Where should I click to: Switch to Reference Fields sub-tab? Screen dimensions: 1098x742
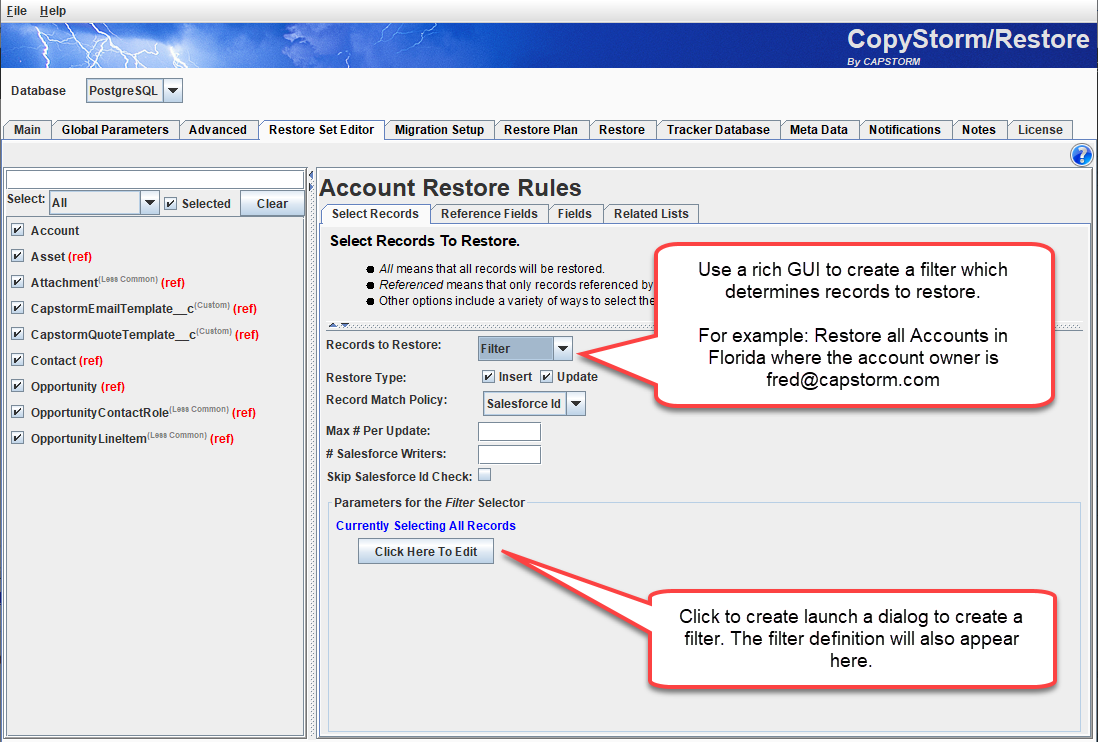point(489,214)
